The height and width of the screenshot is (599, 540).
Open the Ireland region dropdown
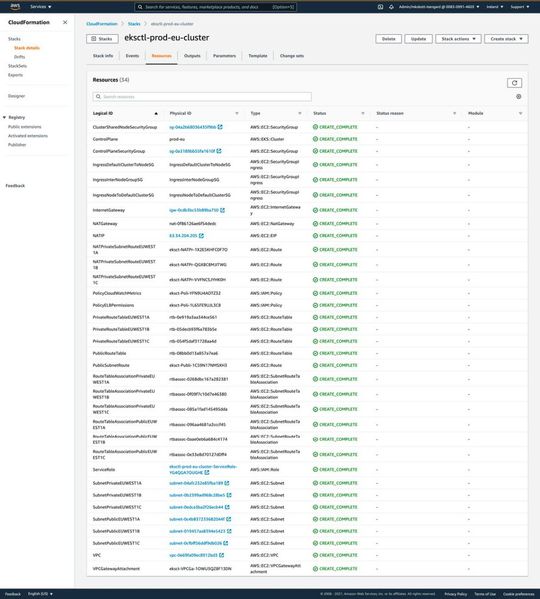495,7
